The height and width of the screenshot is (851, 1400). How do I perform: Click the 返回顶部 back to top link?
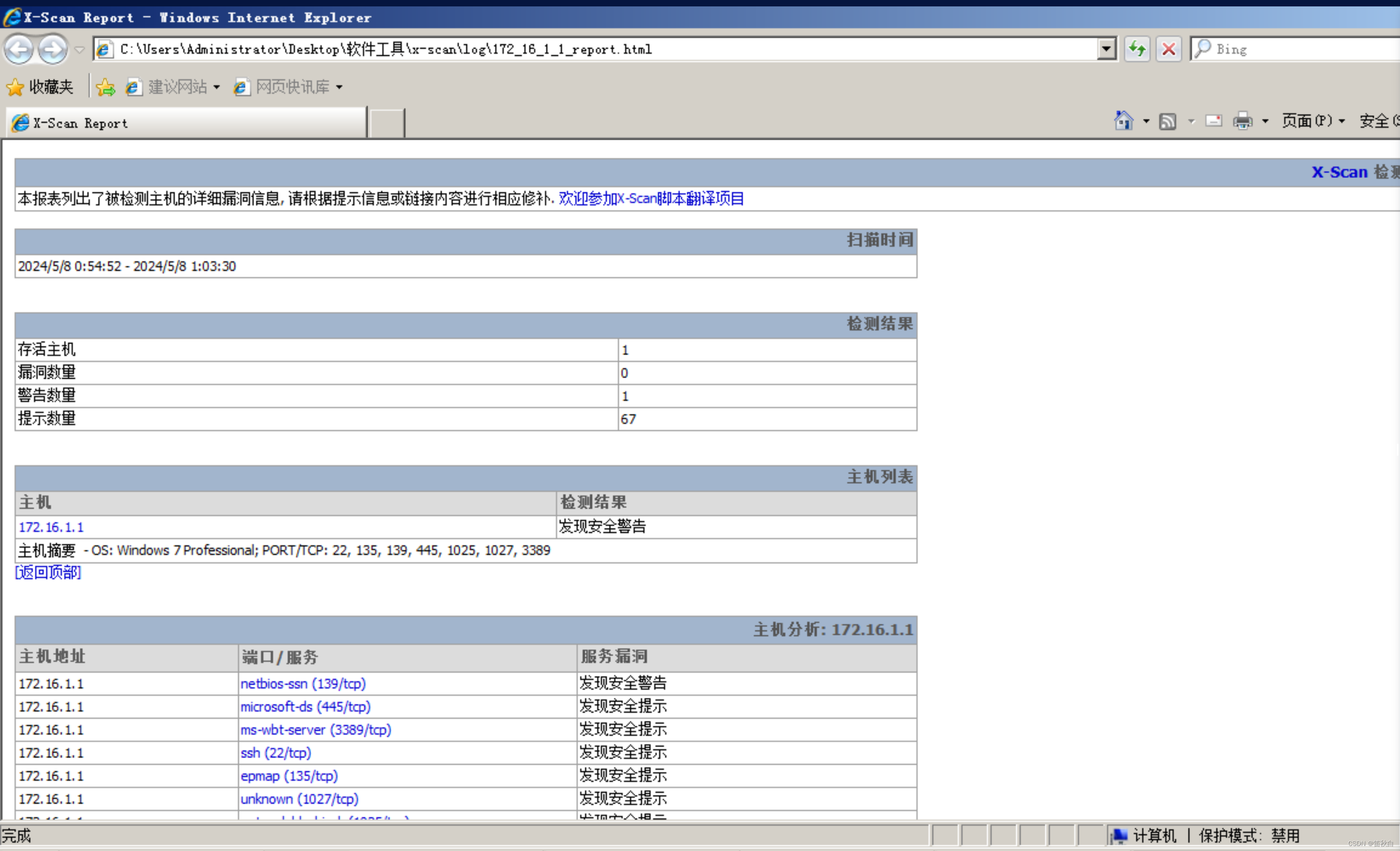coord(48,572)
